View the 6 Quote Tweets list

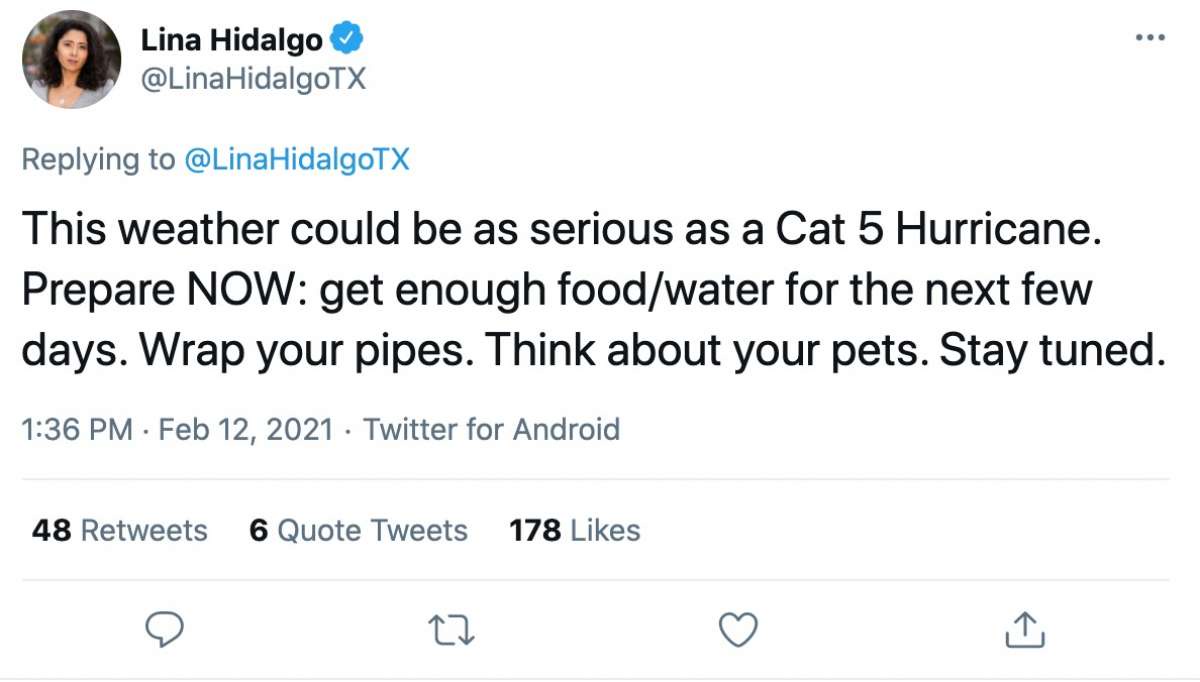[358, 530]
